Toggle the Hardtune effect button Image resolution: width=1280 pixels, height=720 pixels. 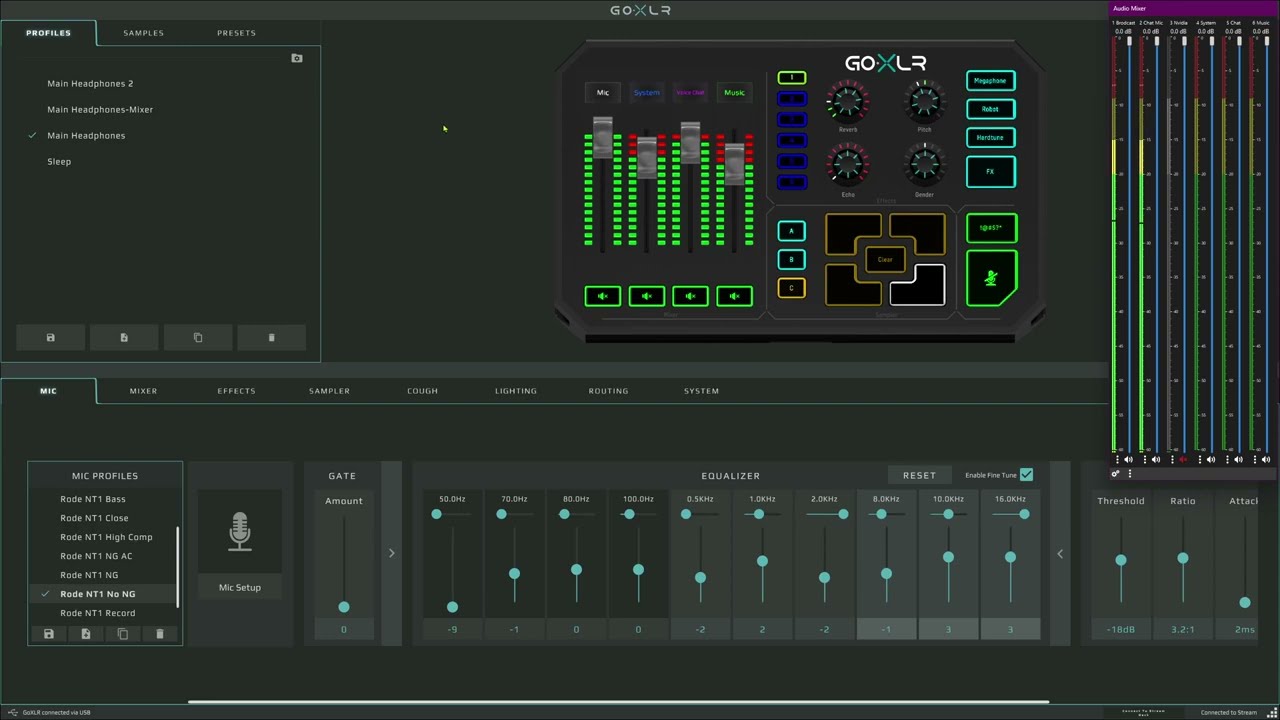pyautogui.click(x=991, y=137)
